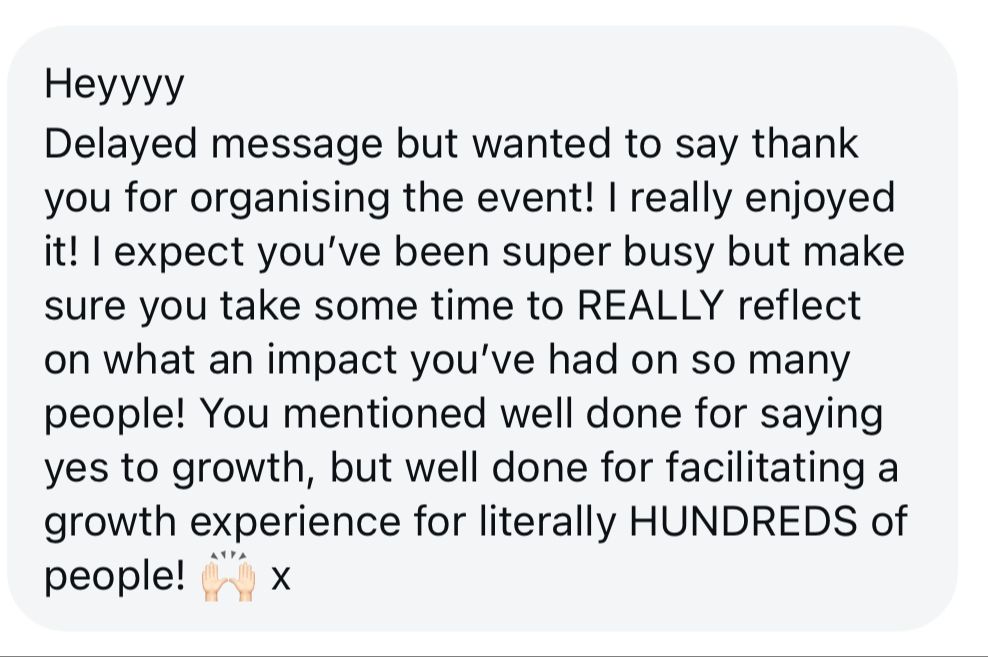Click the word "HUNDREDS" in capitals
Screen dimensions: 988x657
click(743, 521)
